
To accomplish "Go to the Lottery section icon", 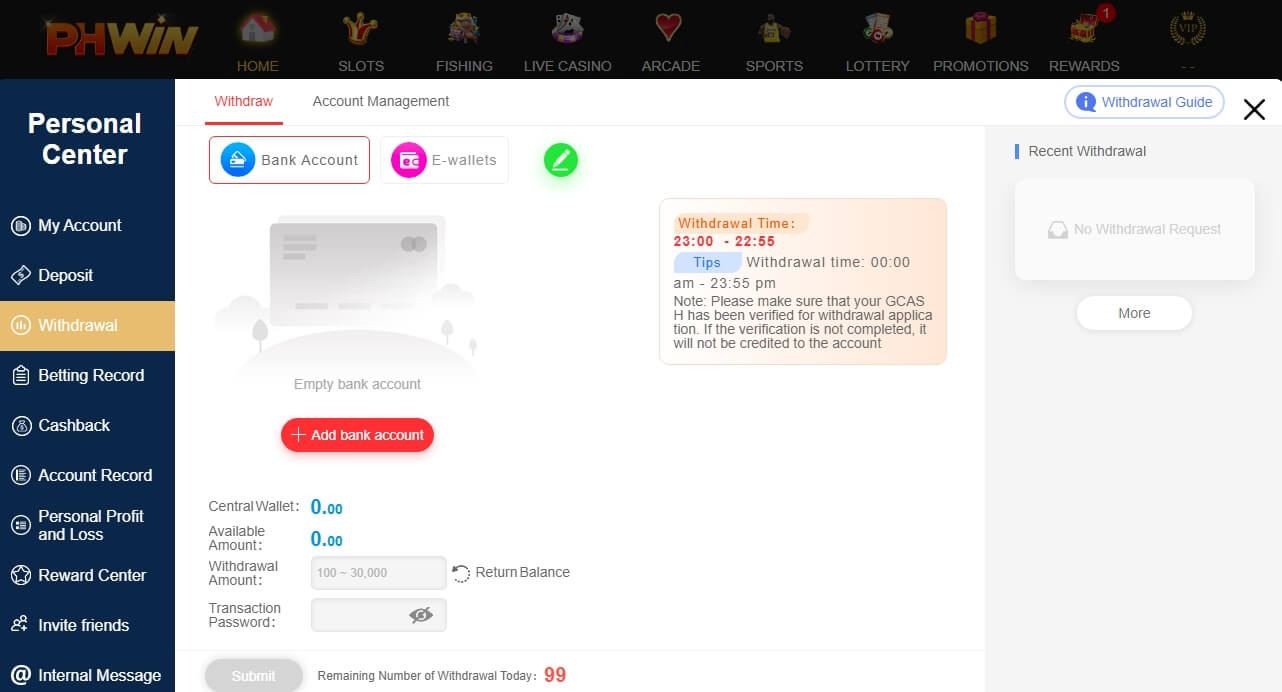I will pyautogui.click(x=877, y=28).
